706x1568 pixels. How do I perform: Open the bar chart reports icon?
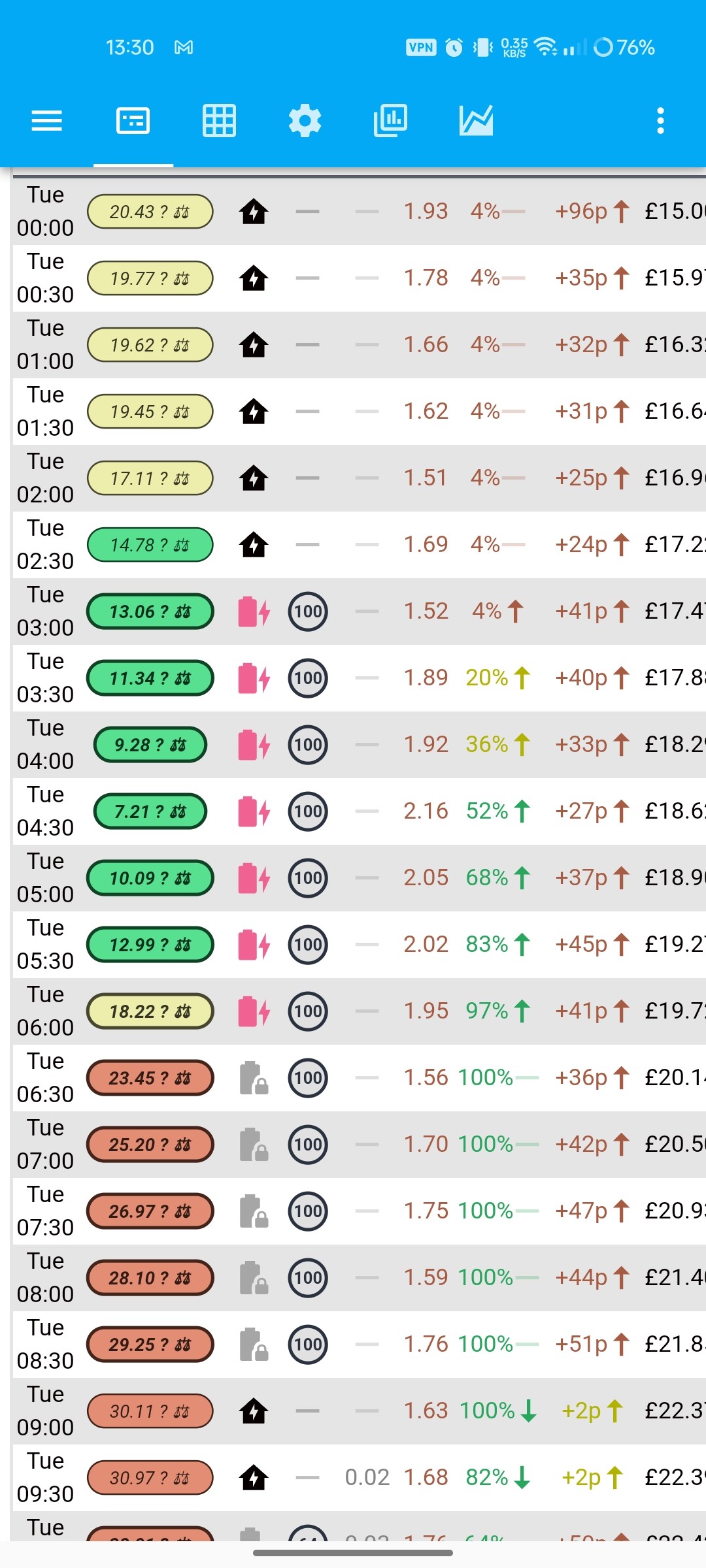coord(390,121)
